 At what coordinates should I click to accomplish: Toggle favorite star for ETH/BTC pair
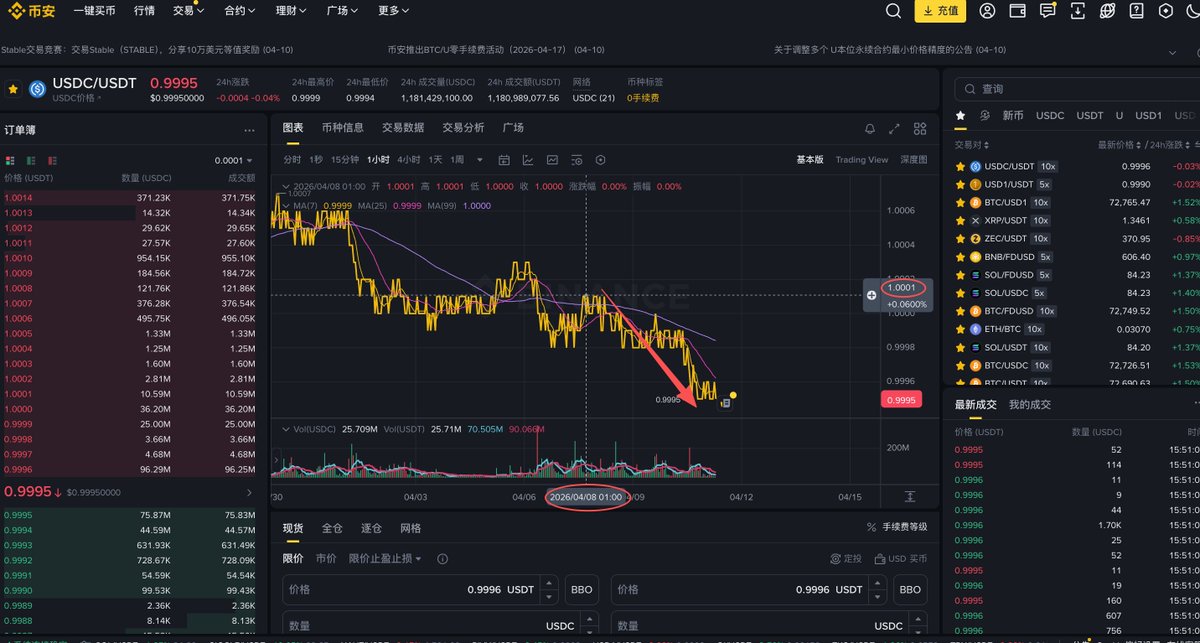(x=961, y=329)
